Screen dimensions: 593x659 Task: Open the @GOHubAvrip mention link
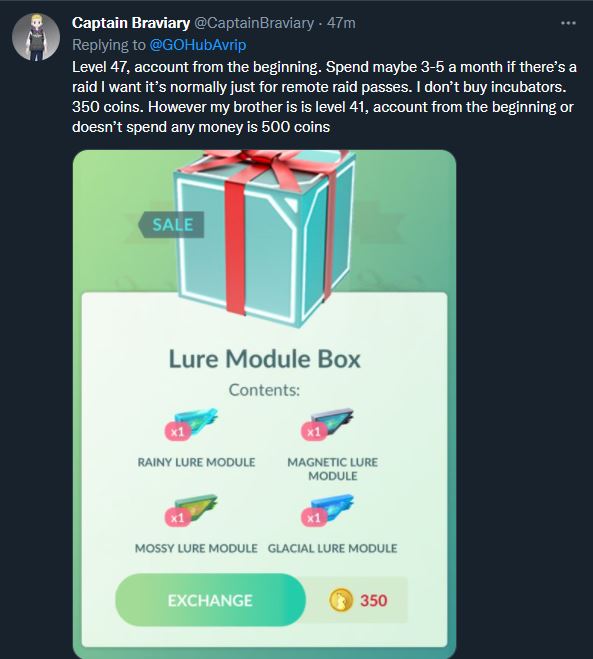tap(198, 45)
